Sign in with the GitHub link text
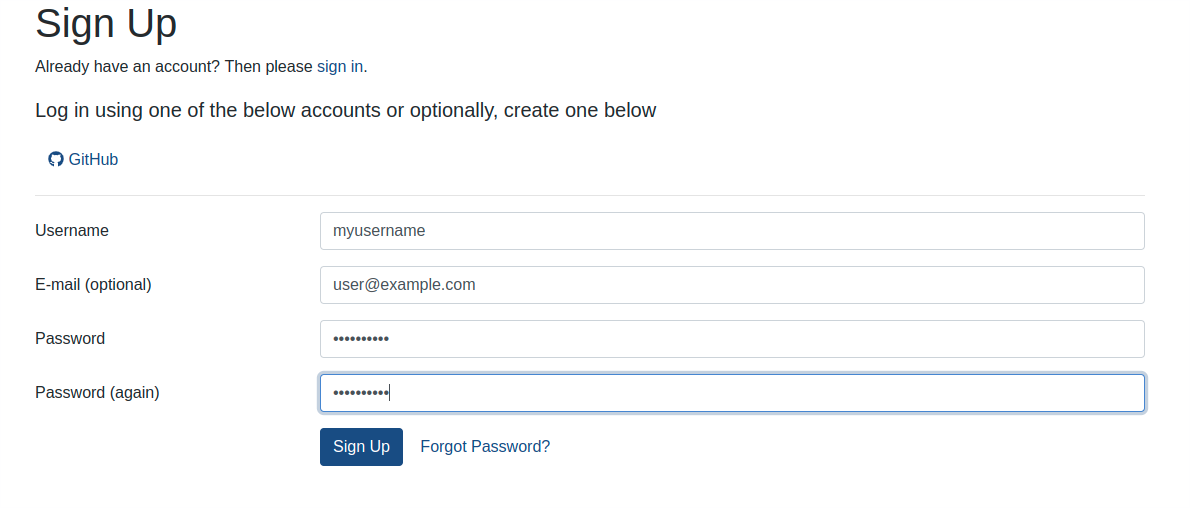Viewport: 1190px width, 508px height. 93,159
